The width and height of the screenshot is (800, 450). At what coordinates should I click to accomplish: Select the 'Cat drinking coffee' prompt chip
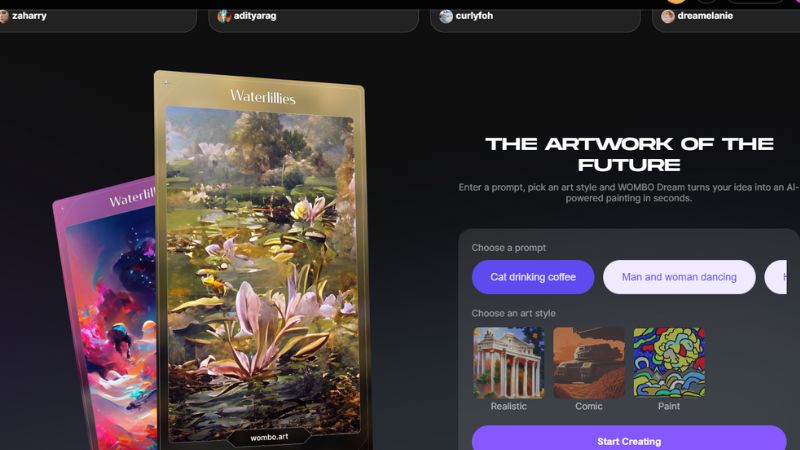pyautogui.click(x=533, y=277)
